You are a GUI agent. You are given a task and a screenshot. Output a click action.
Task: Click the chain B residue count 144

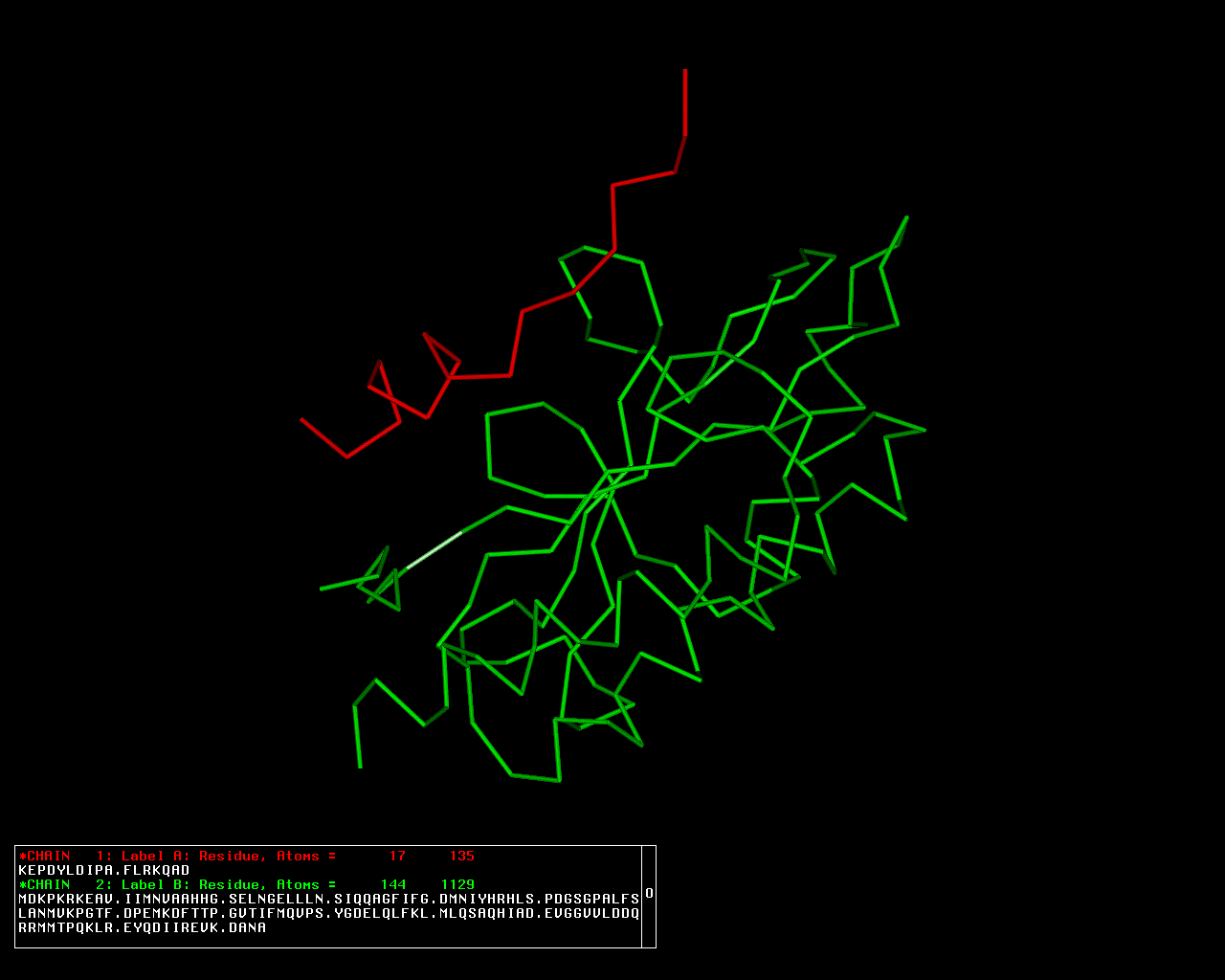392,884
